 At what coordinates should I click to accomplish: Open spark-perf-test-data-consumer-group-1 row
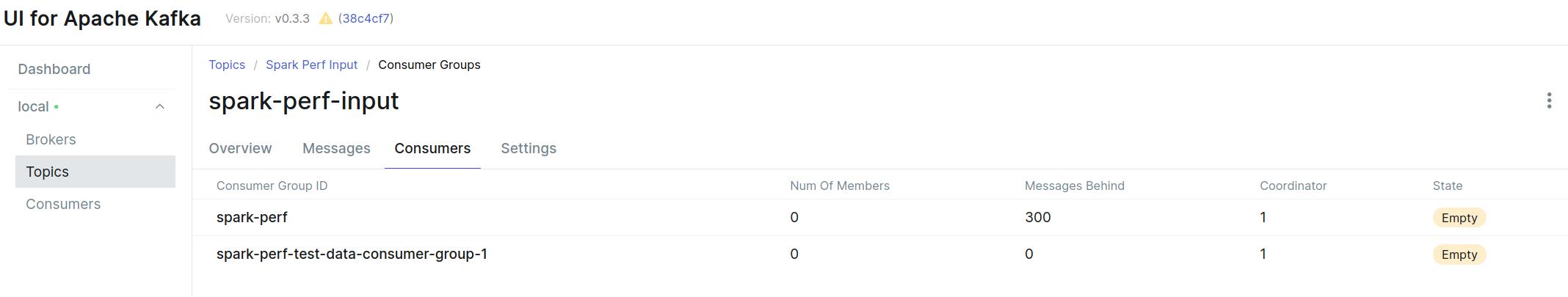(880, 254)
